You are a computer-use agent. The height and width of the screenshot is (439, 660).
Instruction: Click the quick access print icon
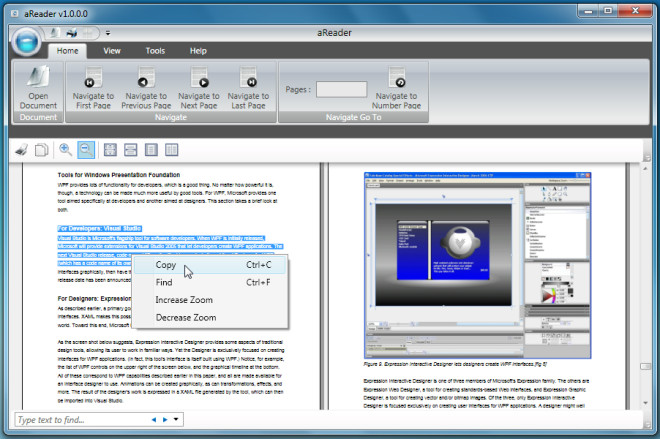[72, 32]
